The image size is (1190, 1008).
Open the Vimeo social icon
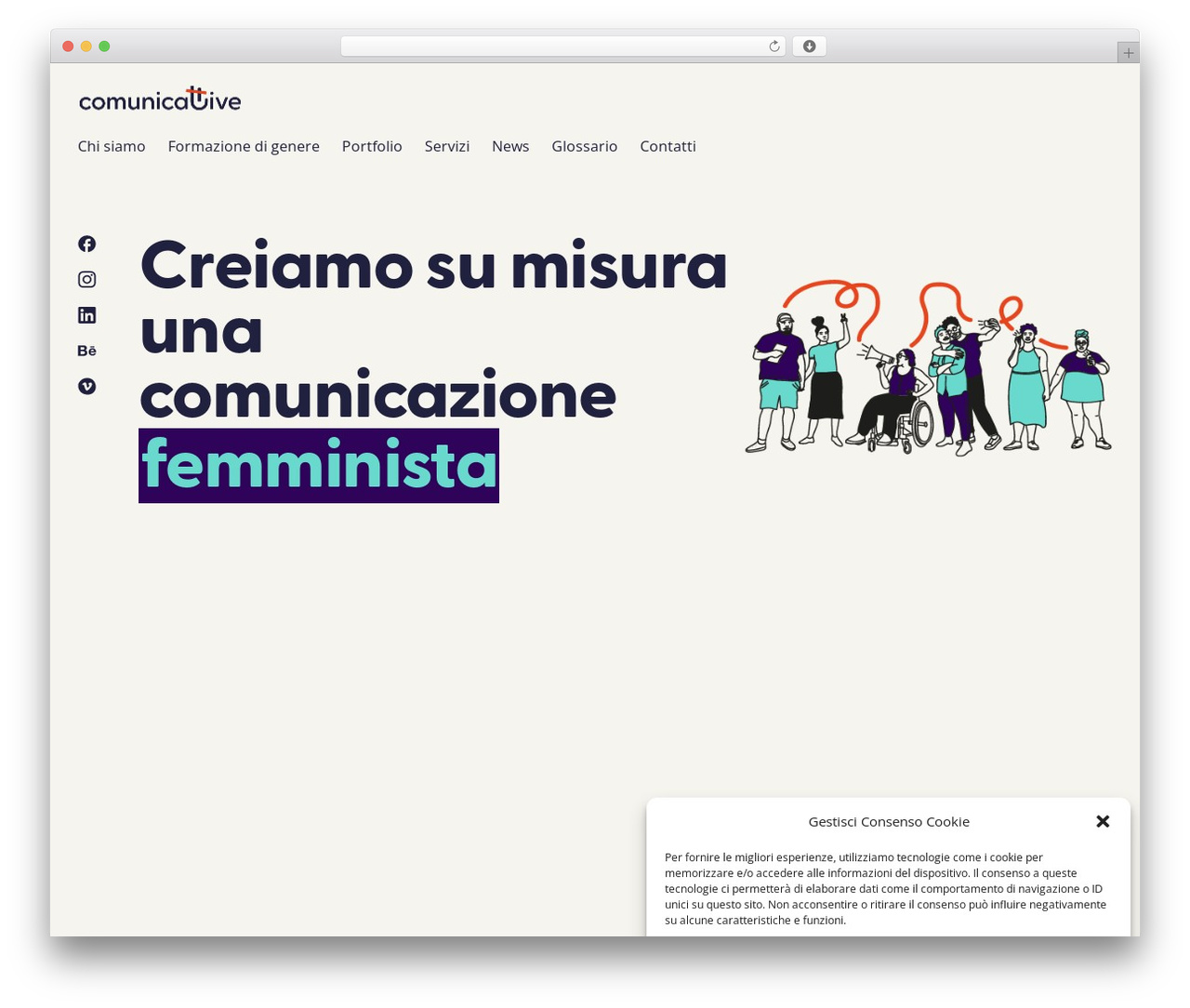86,386
